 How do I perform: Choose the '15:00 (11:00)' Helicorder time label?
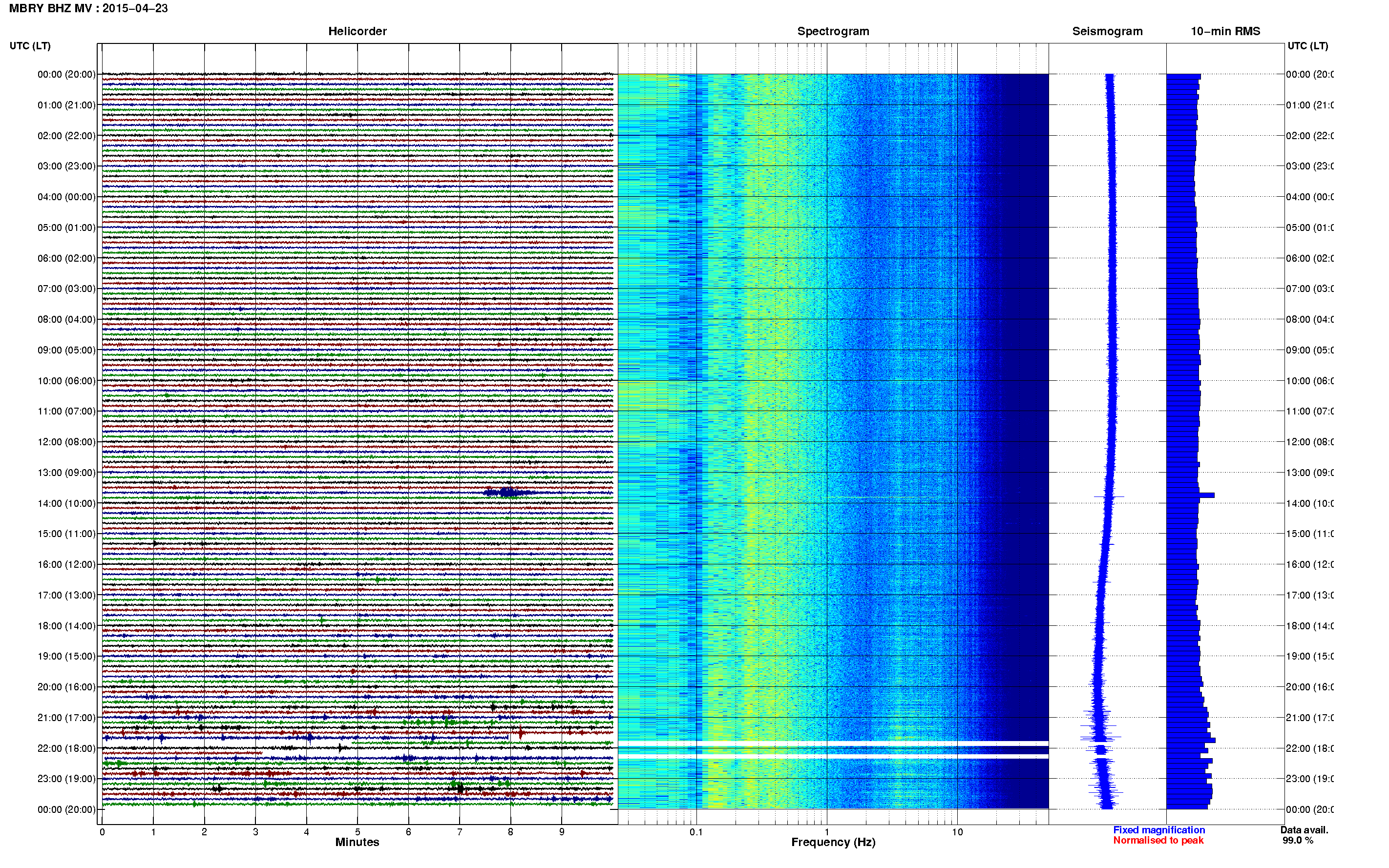[x=66, y=533]
